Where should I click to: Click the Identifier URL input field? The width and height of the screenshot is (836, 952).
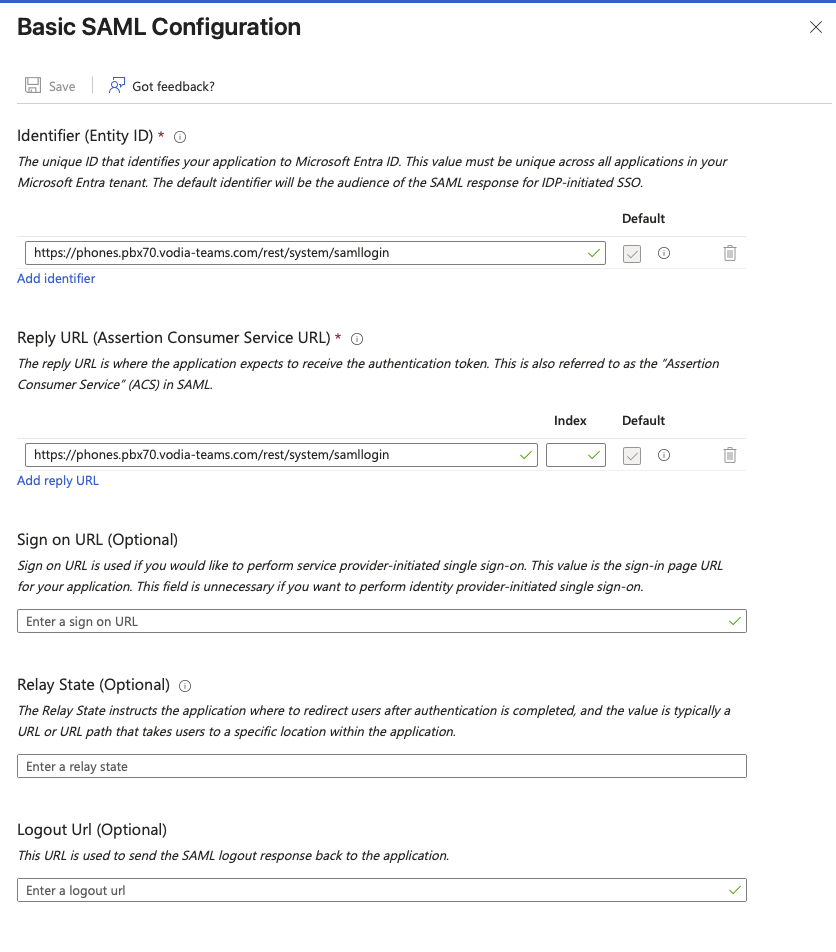pos(300,253)
